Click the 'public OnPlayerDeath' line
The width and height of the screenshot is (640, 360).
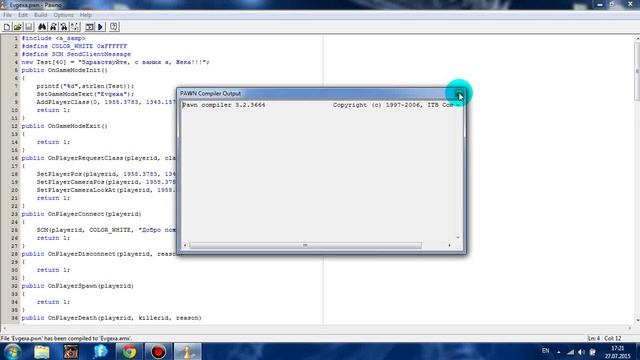[111, 318]
